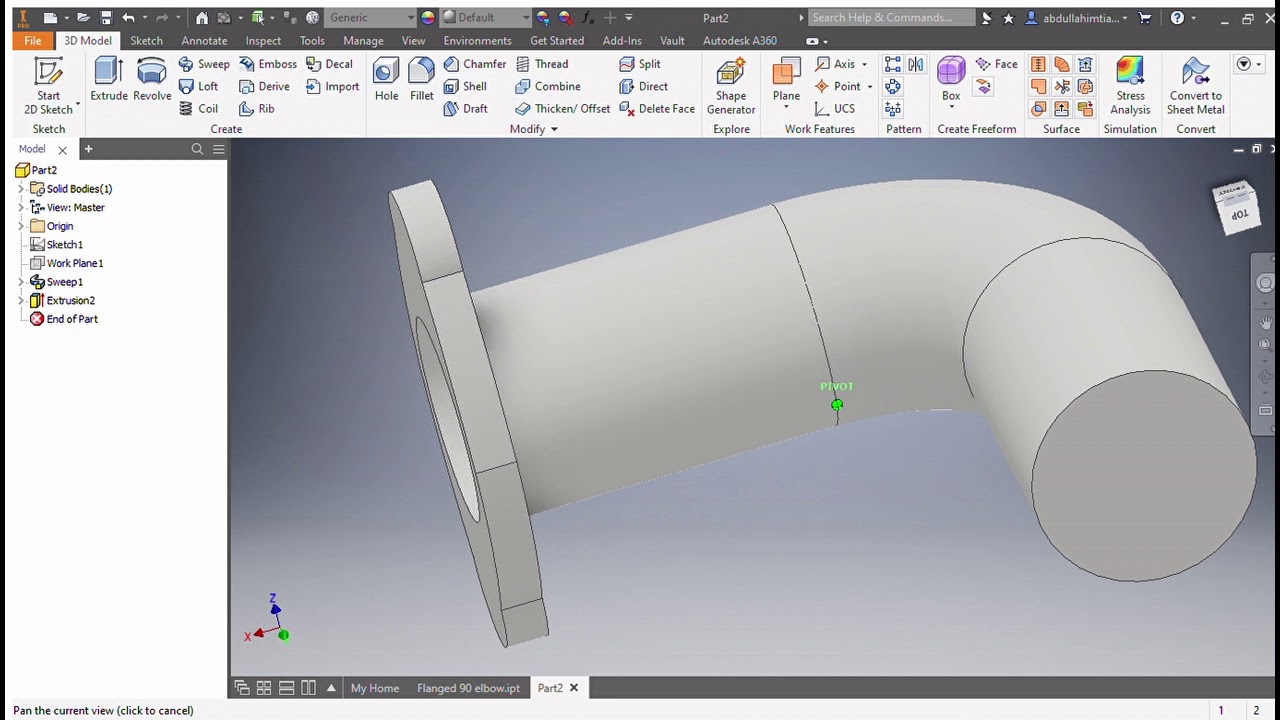Select the Split tool
This screenshot has height=720, width=1280.
coord(640,64)
